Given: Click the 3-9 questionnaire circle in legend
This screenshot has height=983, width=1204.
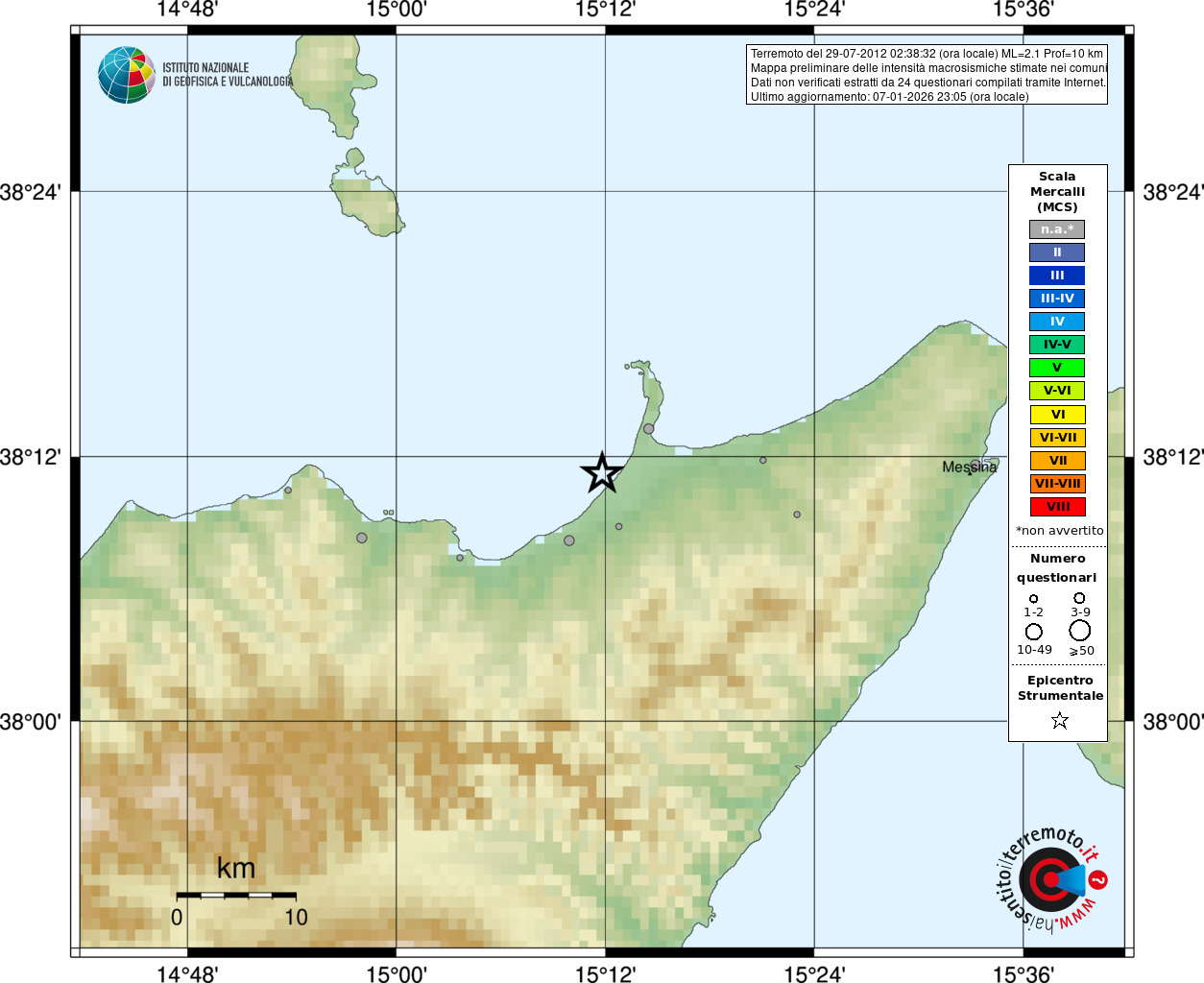Looking at the screenshot, I should coord(1079,598).
